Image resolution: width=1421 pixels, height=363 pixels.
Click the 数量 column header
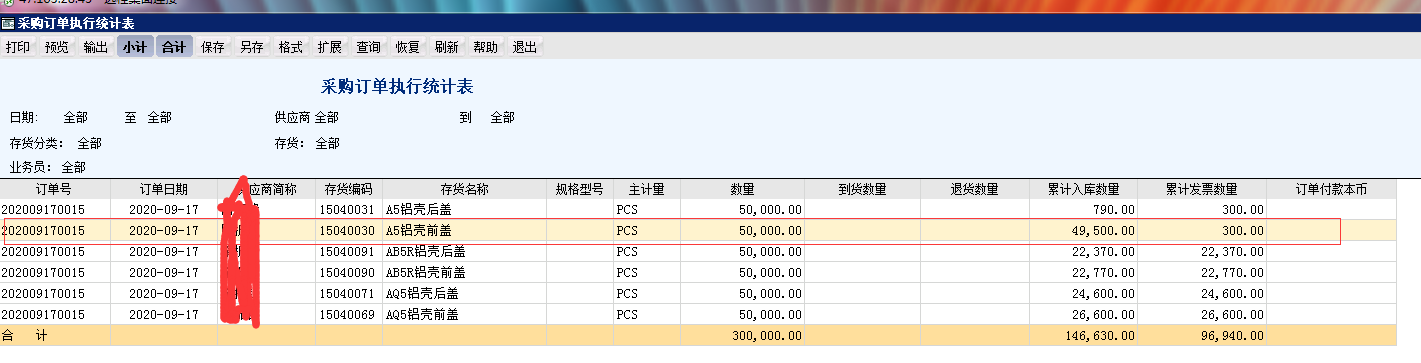(743, 189)
